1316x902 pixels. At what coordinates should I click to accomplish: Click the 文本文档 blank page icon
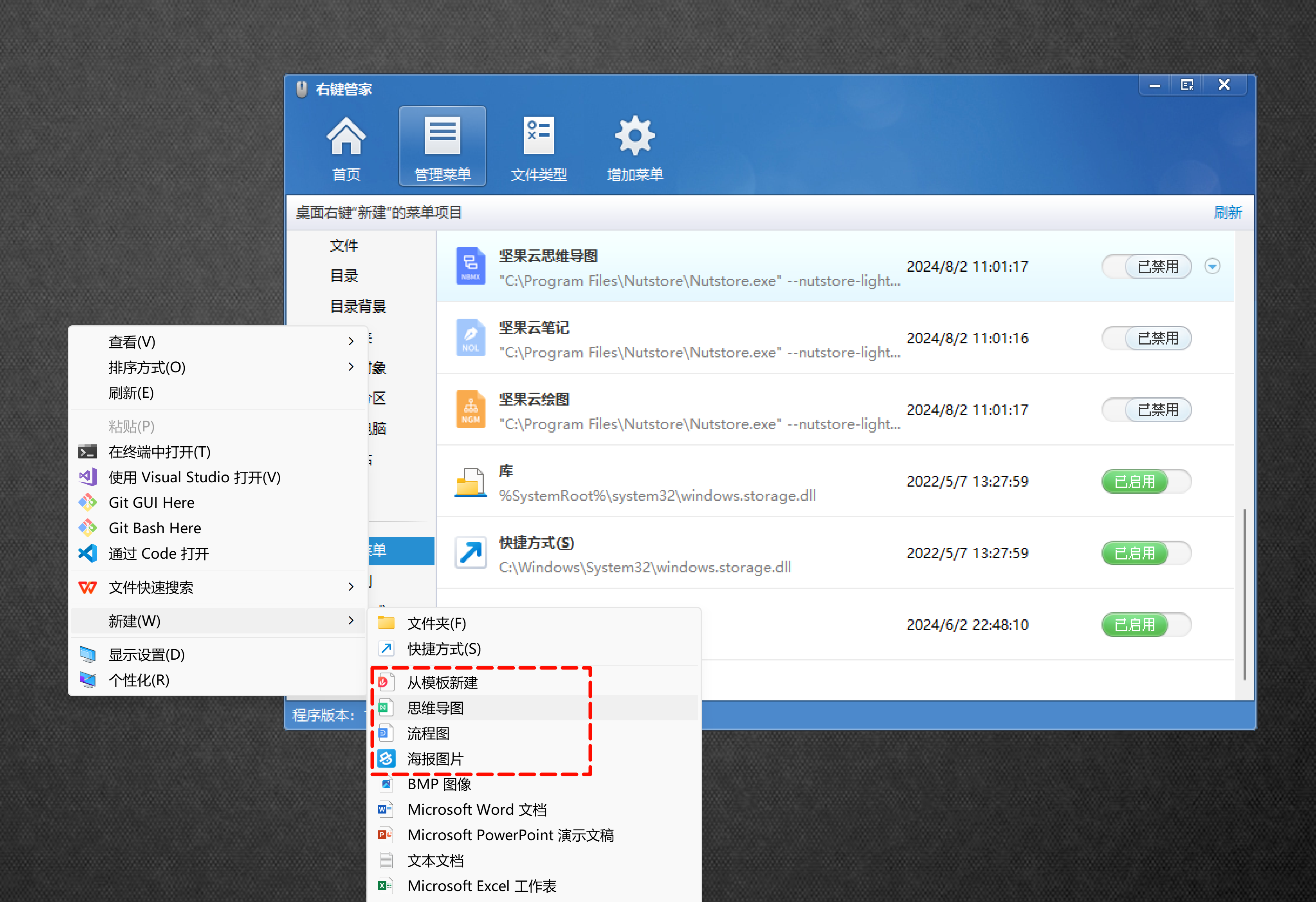coord(386,860)
